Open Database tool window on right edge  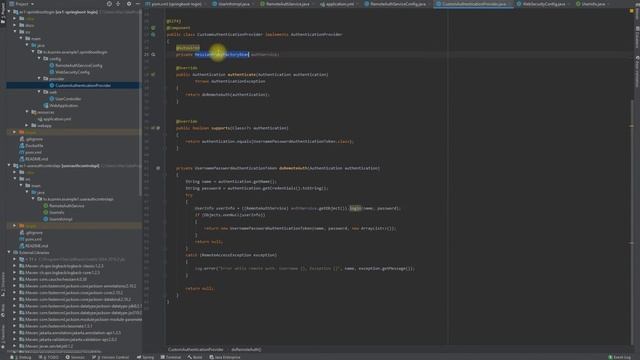click(637, 36)
